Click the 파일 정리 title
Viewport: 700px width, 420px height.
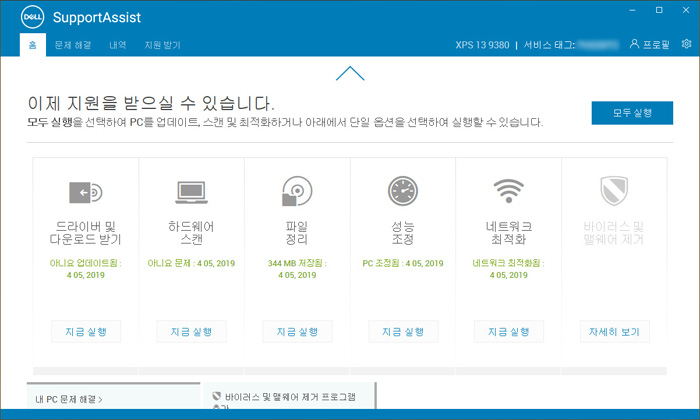tap(297, 233)
